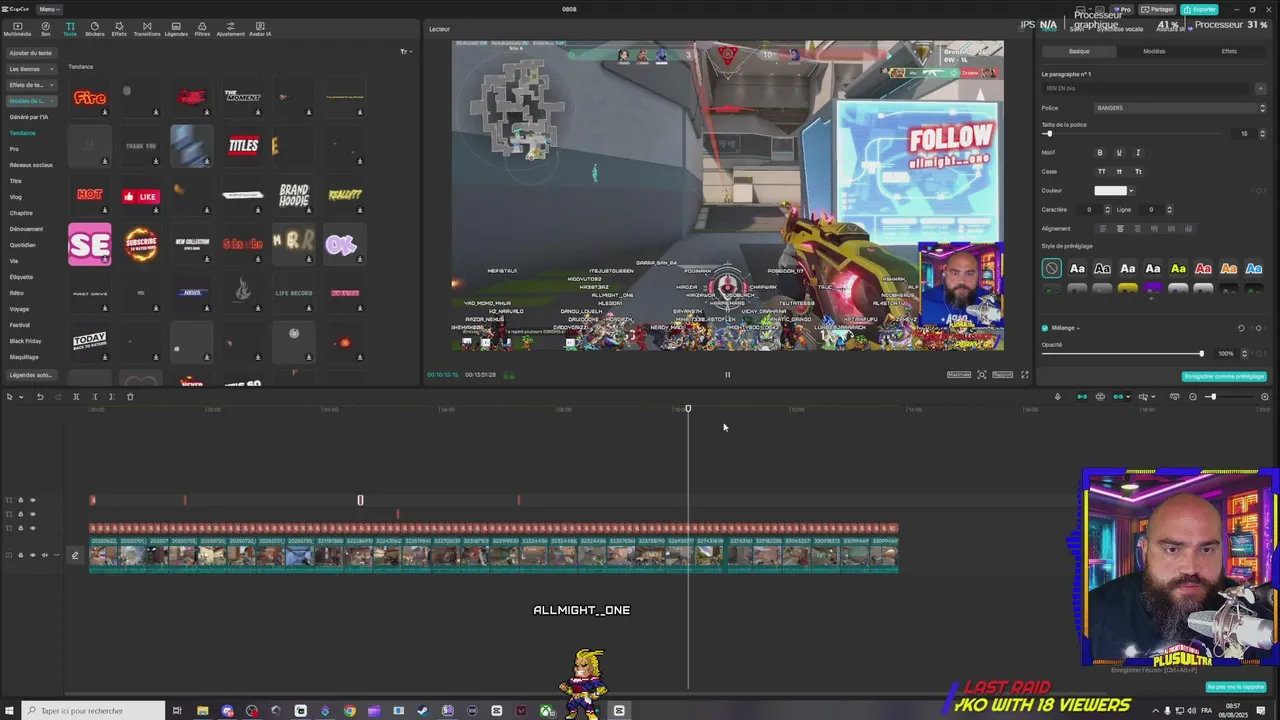Open the Filtres panel
The image size is (1280, 720).
[x=202, y=29]
